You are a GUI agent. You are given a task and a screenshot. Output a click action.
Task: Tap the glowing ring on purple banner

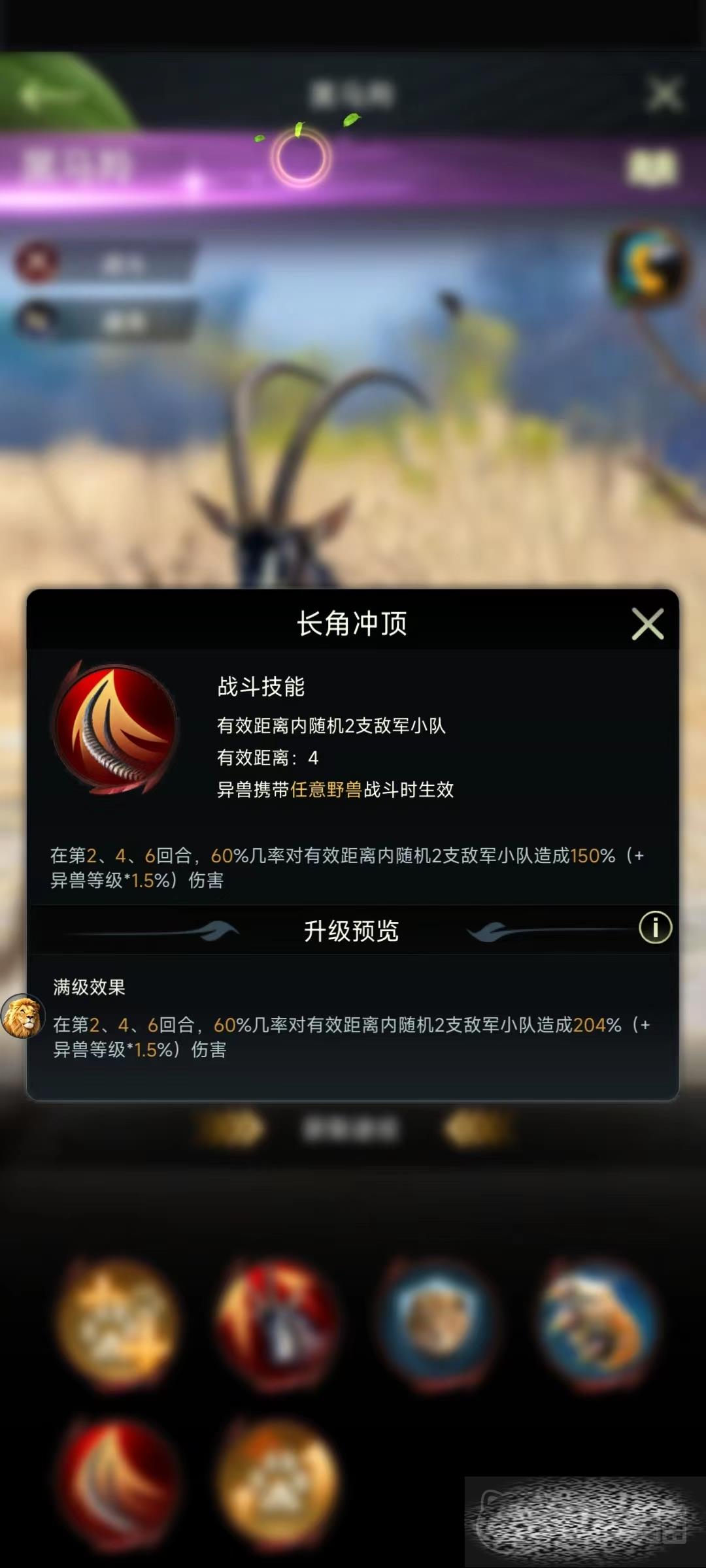[301, 157]
